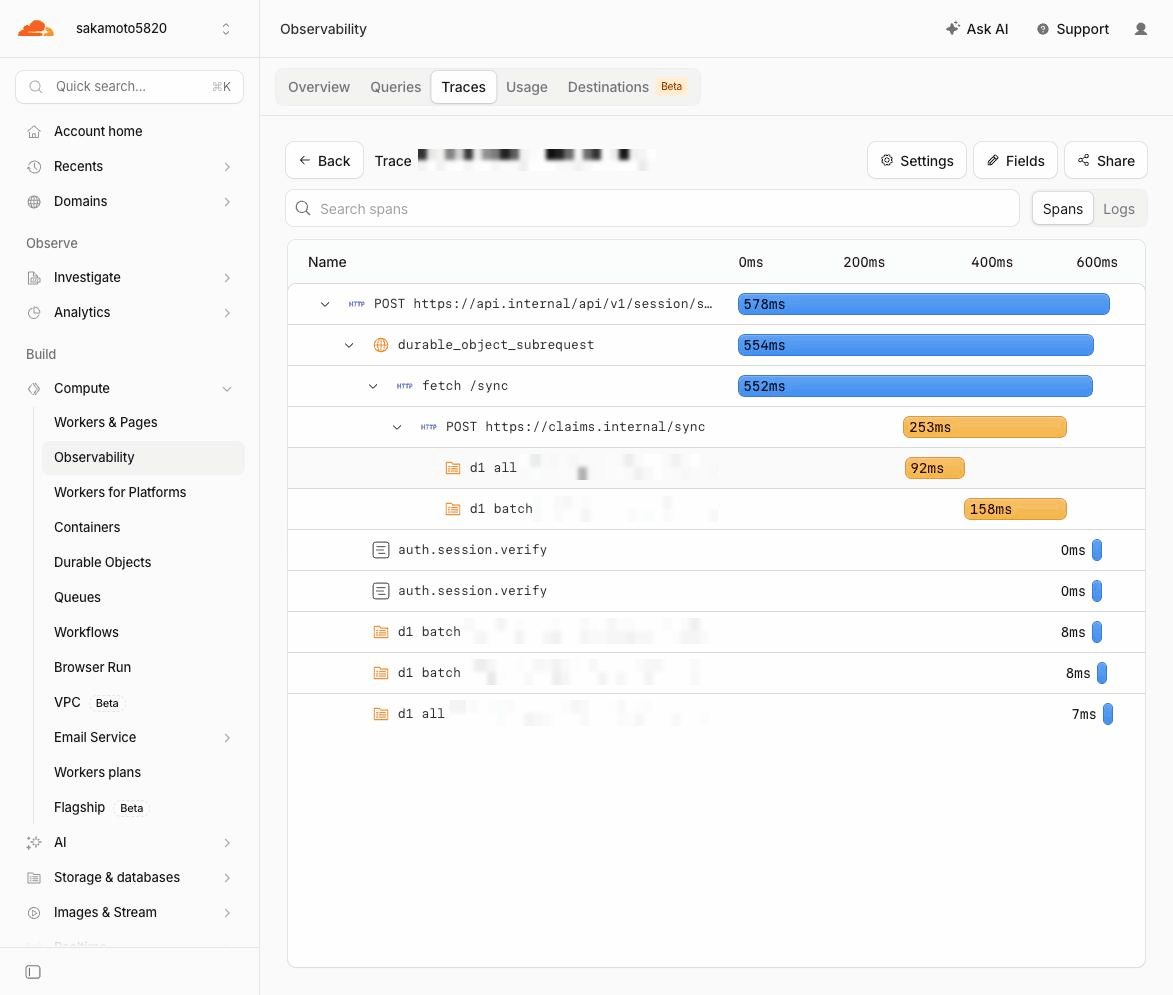Collapse the durable_object_subrequest span
Image resolution: width=1173 pixels, height=995 pixels.
[x=349, y=346]
